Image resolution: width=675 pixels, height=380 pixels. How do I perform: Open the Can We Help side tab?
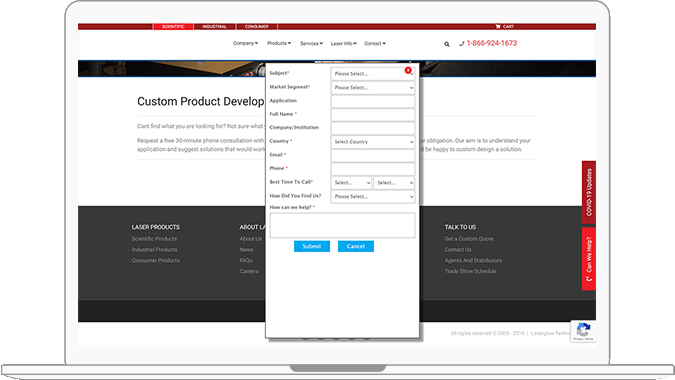pos(589,259)
